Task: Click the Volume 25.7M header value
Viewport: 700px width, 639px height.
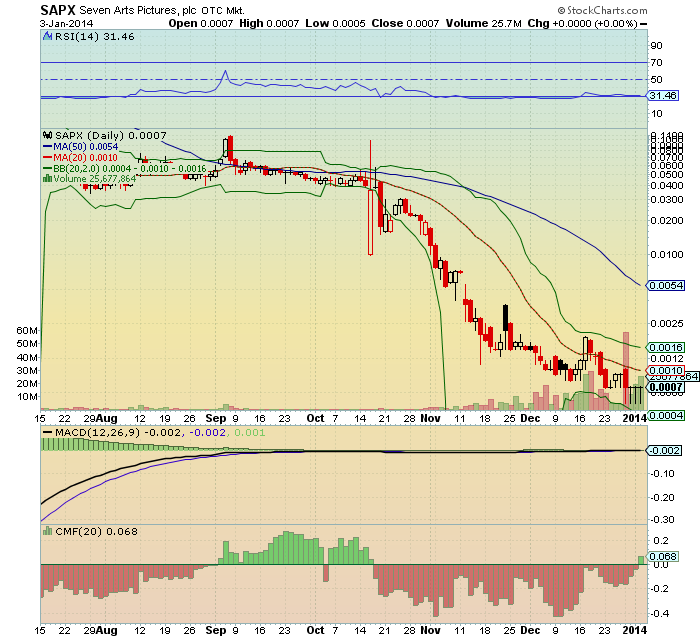Action: pos(483,23)
